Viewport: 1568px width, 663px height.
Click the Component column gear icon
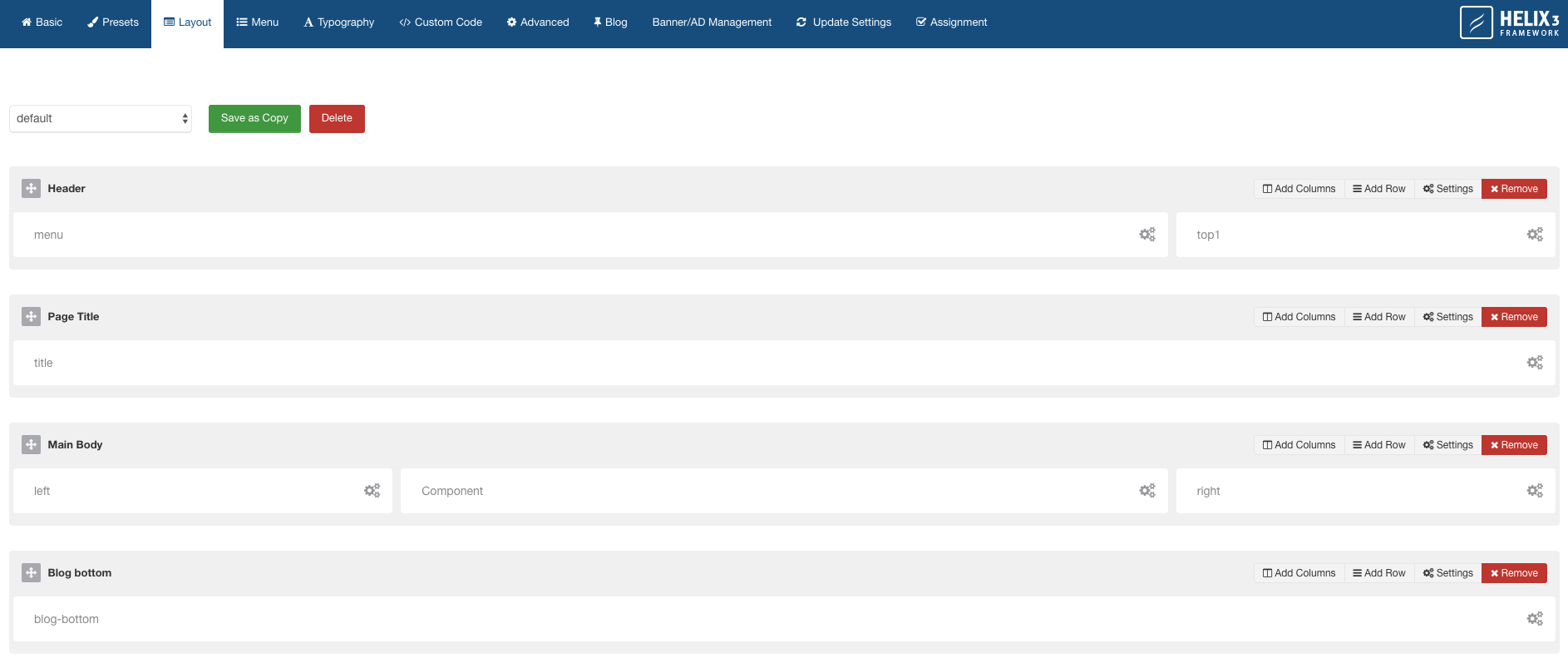[1147, 491]
